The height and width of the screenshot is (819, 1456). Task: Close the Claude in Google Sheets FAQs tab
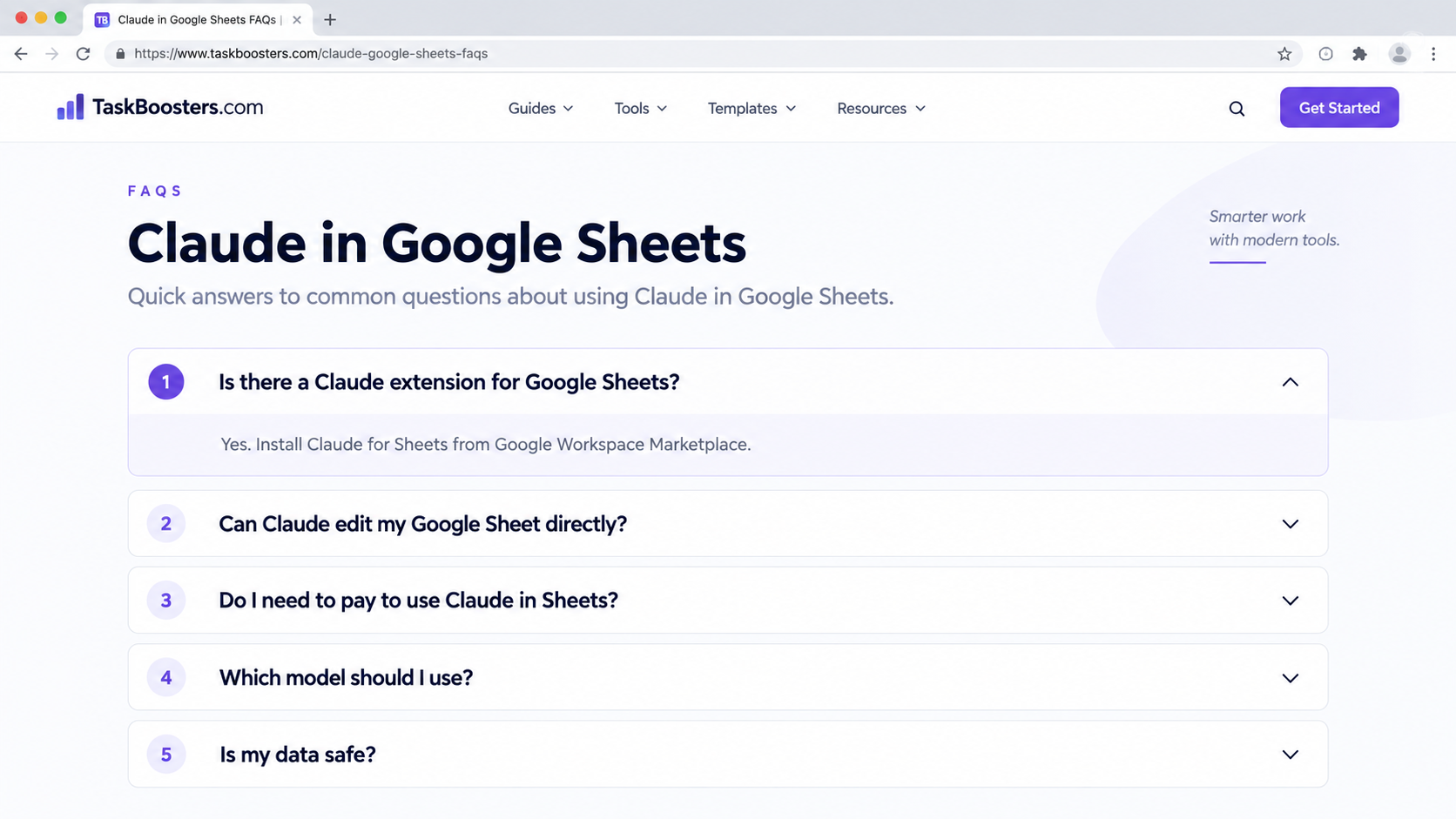click(297, 19)
